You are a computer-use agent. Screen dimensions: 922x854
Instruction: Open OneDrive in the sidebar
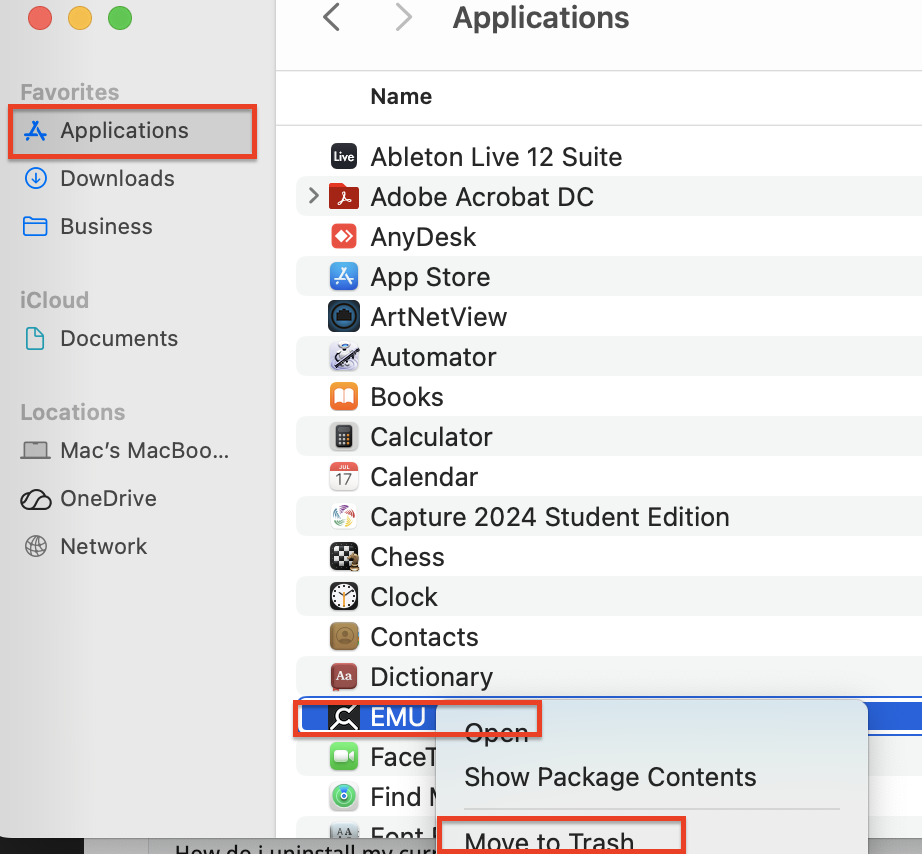point(109,499)
